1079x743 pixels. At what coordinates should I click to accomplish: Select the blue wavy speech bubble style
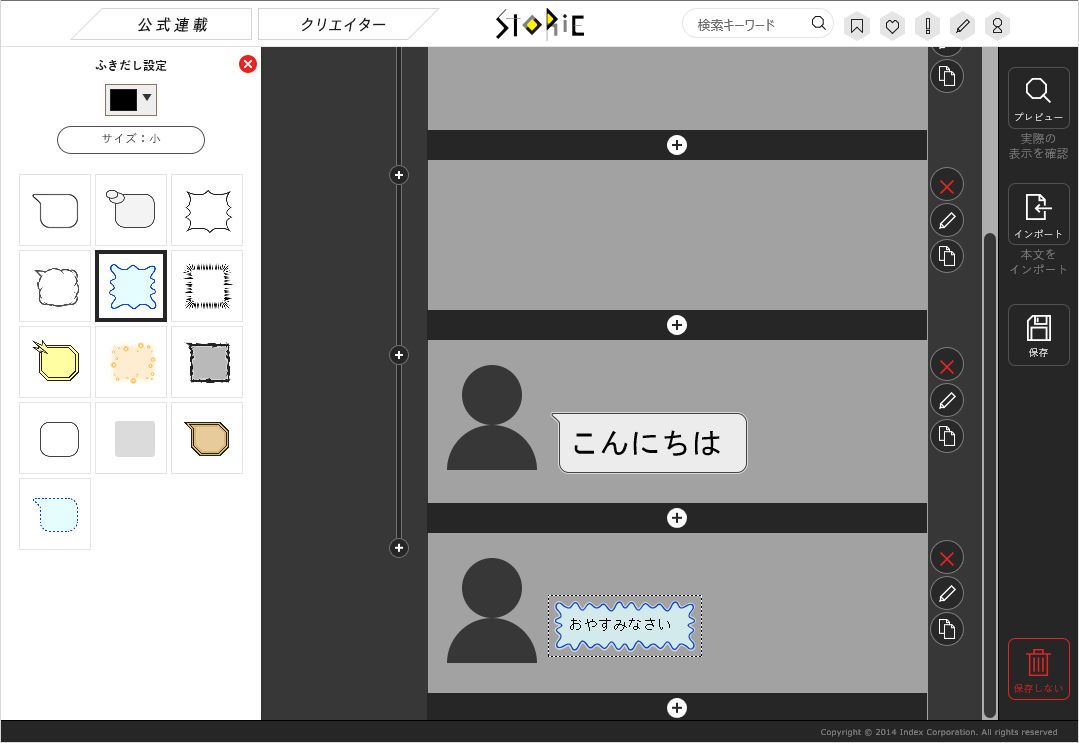coord(130,286)
